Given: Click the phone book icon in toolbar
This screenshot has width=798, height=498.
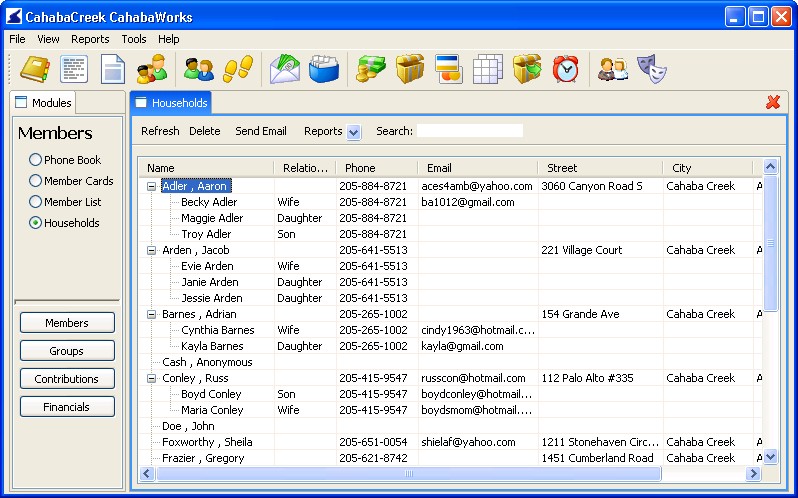Looking at the screenshot, I should pyautogui.click(x=35, y=69).
